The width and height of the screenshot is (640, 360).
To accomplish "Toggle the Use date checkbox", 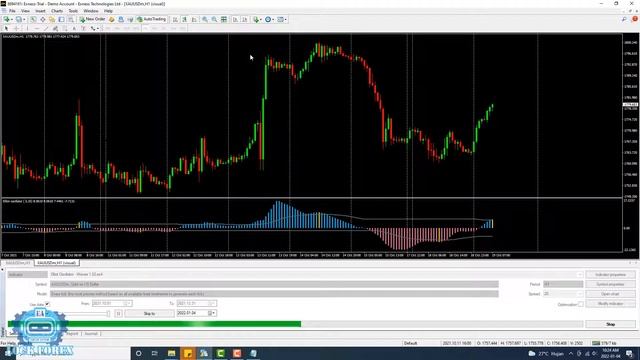I will [47, 304].
